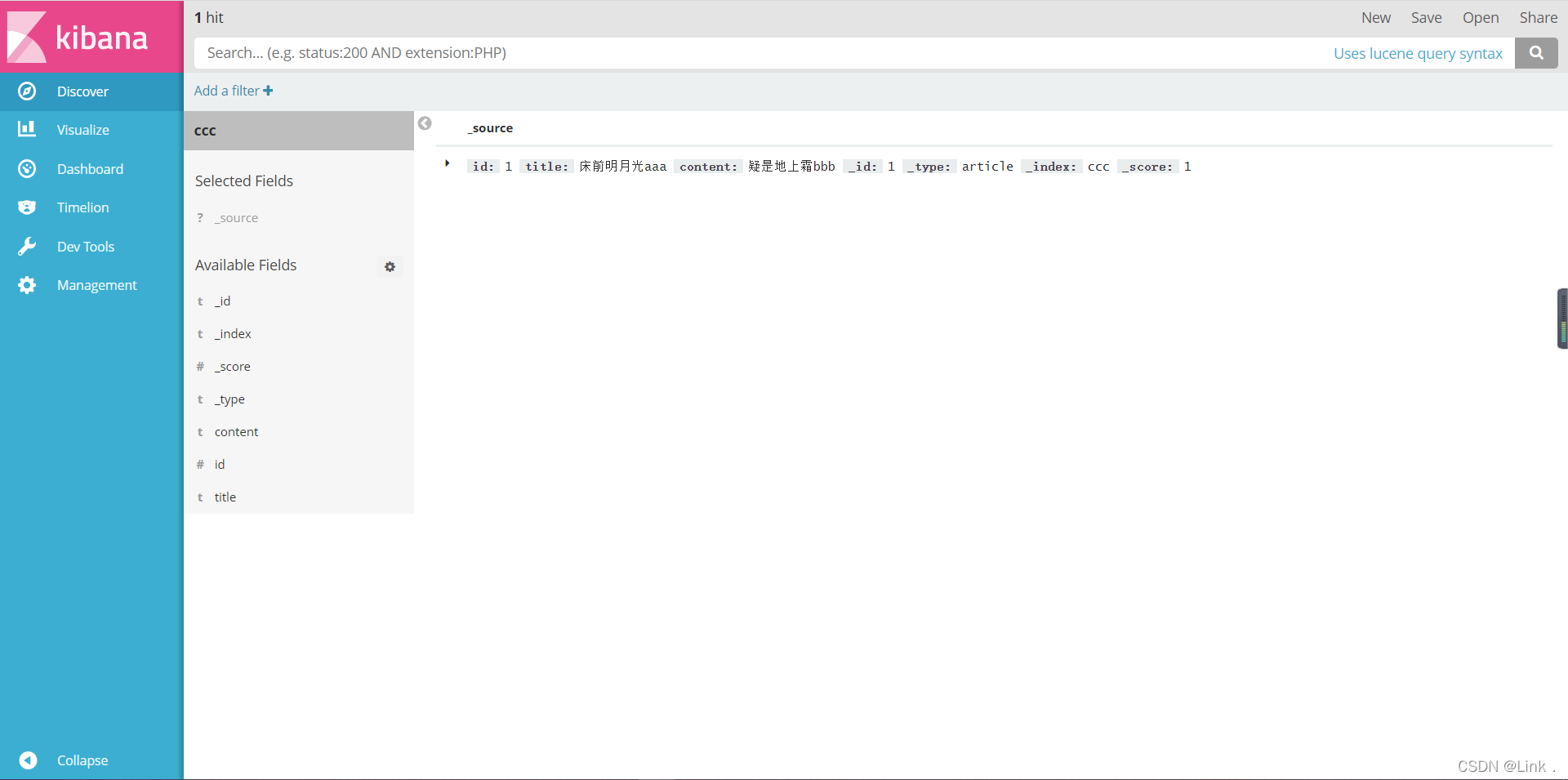Click the Collapse label in sidebar
The height and width of the screenshot is (780, 1568).
click(x=82, y=760)
